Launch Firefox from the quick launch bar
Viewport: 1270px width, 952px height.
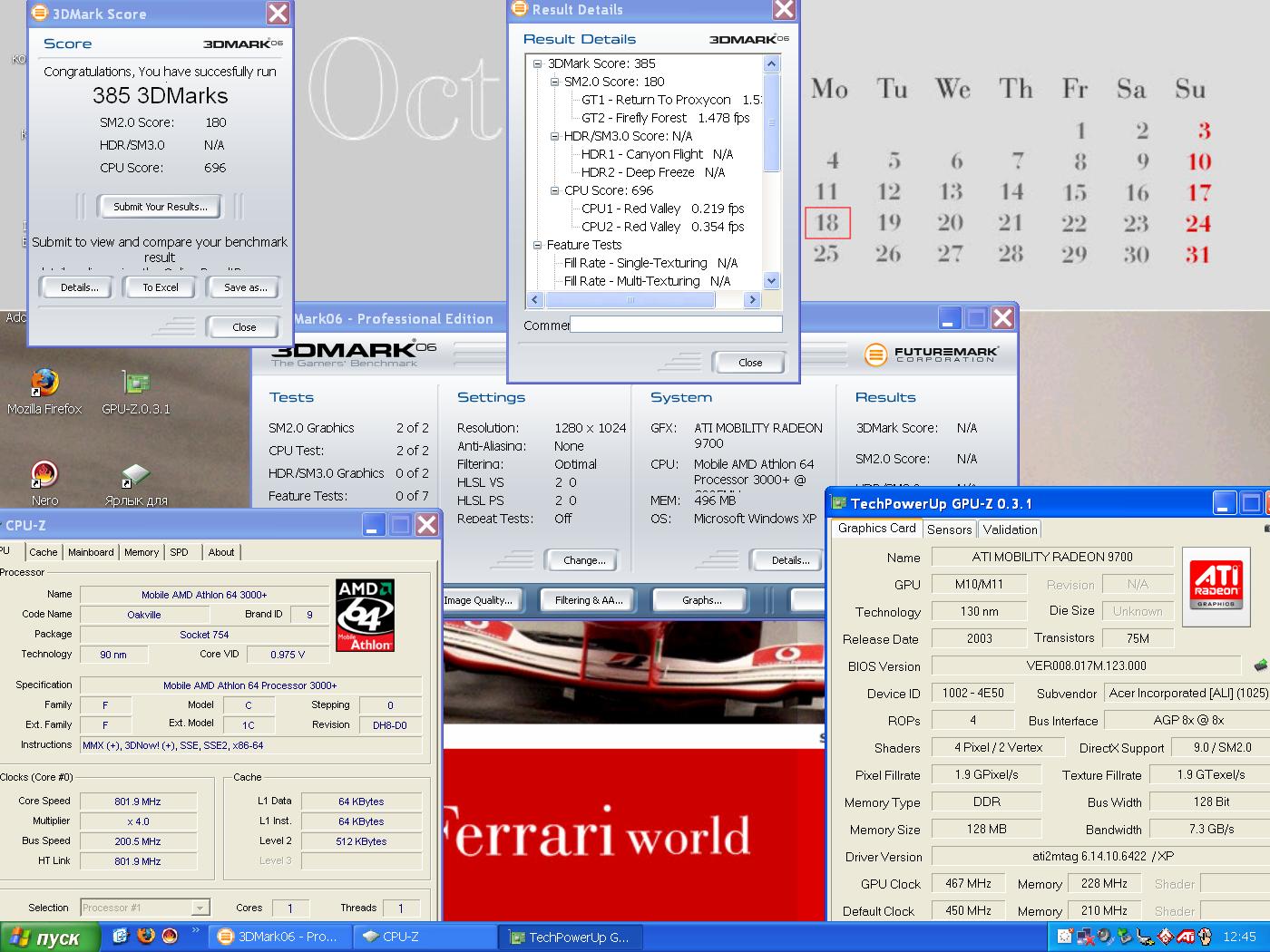coord(144,937)
